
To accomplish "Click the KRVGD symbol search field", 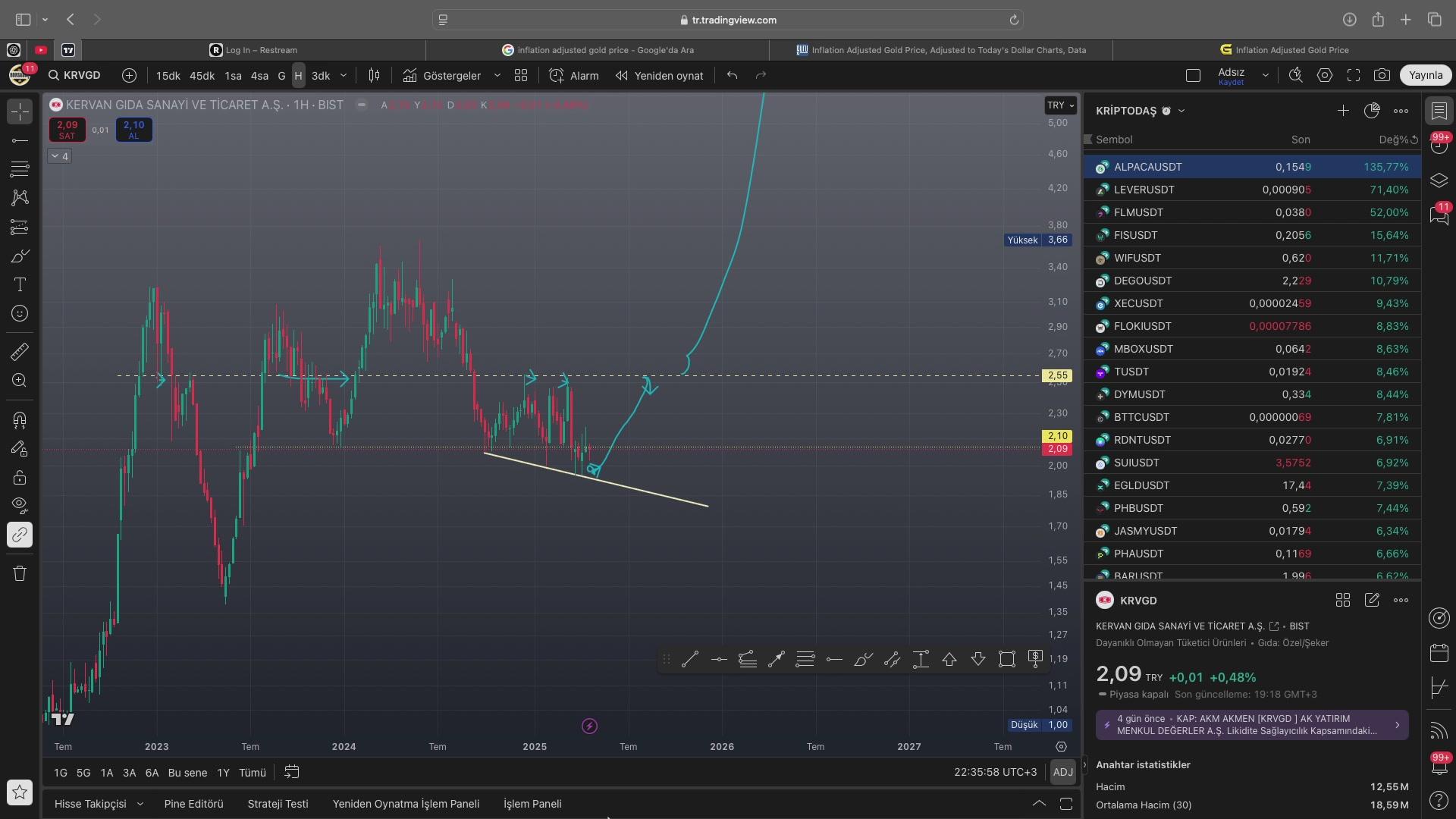I will coord(75,75).
